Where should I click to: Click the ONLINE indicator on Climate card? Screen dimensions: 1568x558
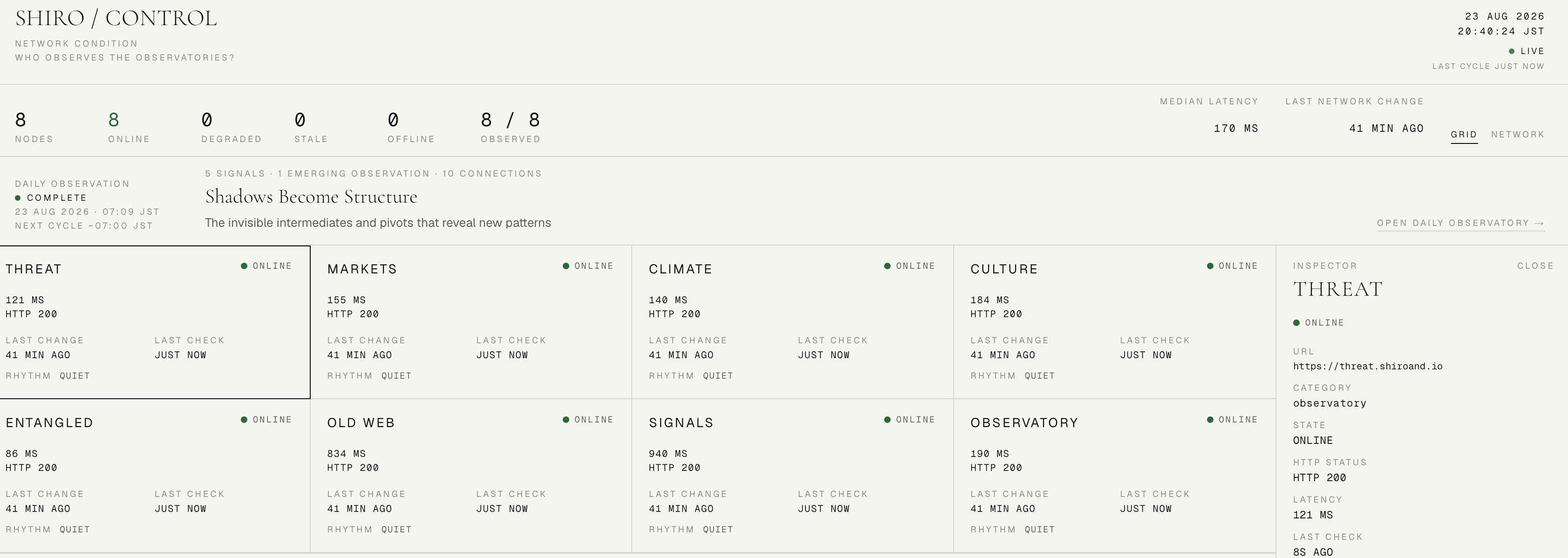coord(909,266)
